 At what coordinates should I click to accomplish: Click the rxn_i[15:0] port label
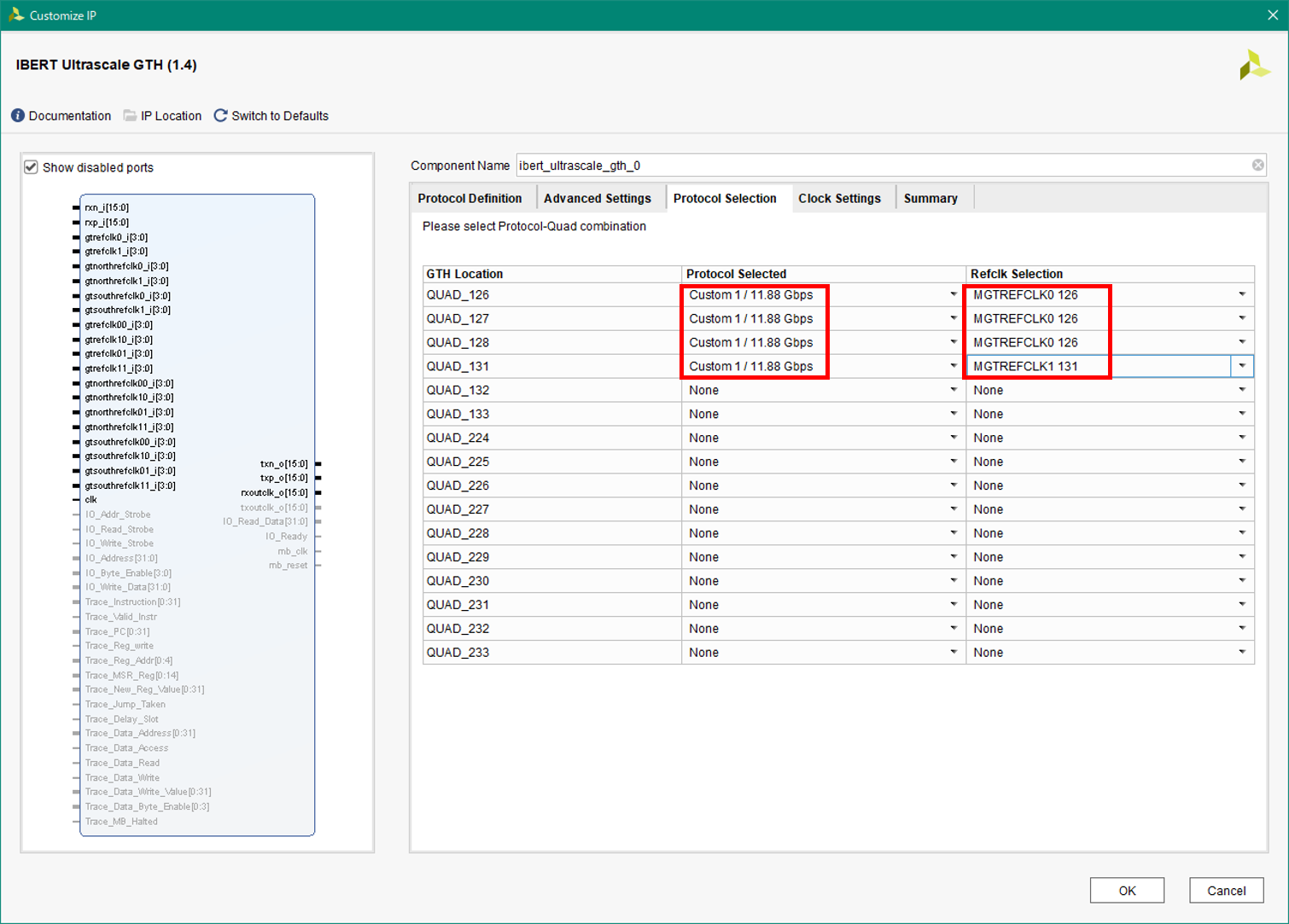(107, 207)
